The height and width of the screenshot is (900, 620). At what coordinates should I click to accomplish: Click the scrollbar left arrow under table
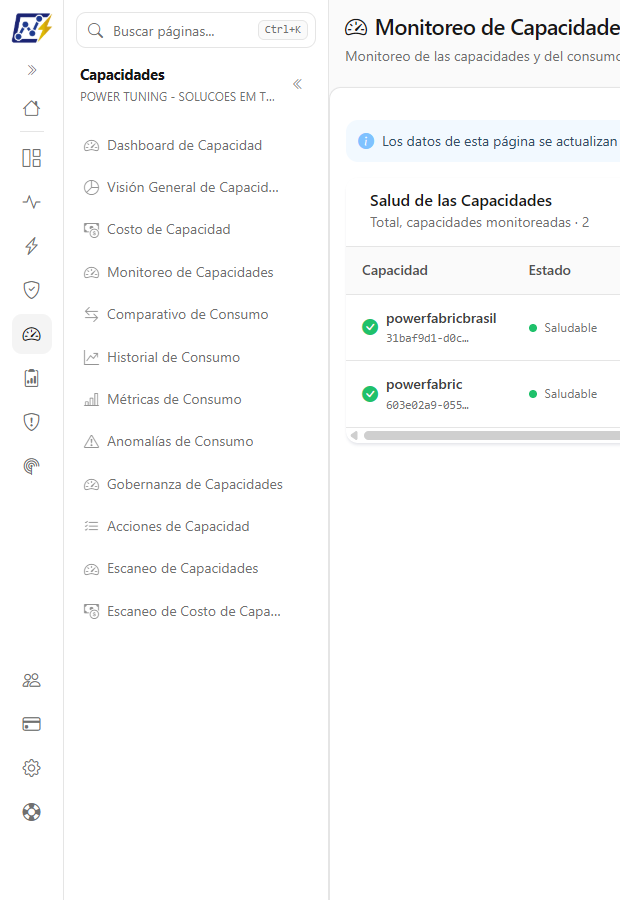[x=354, y=436]
